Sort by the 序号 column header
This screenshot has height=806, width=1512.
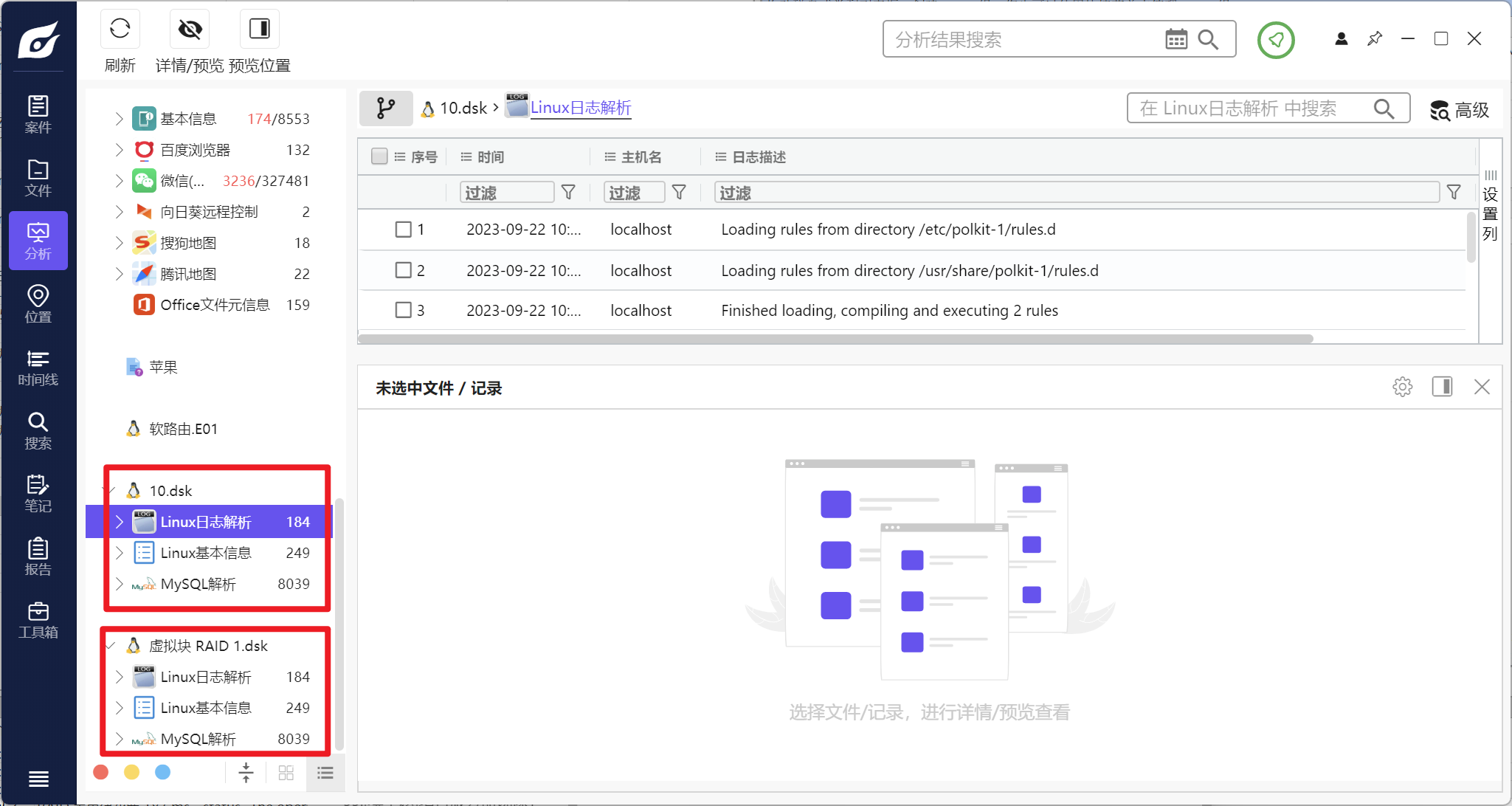click(x=424, y=156)
